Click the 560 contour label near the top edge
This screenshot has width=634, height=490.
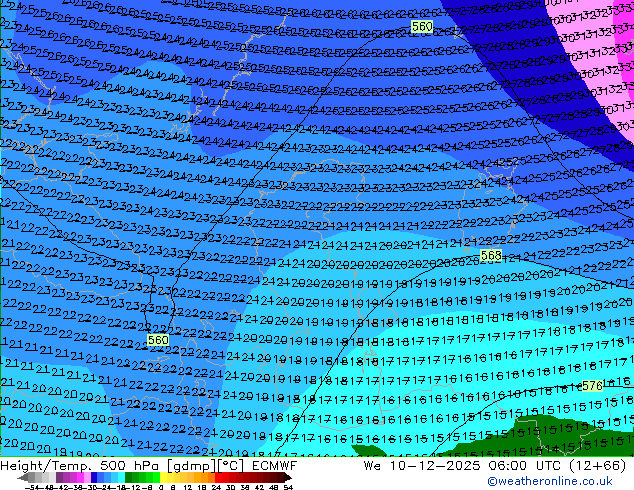coord(422,27)
